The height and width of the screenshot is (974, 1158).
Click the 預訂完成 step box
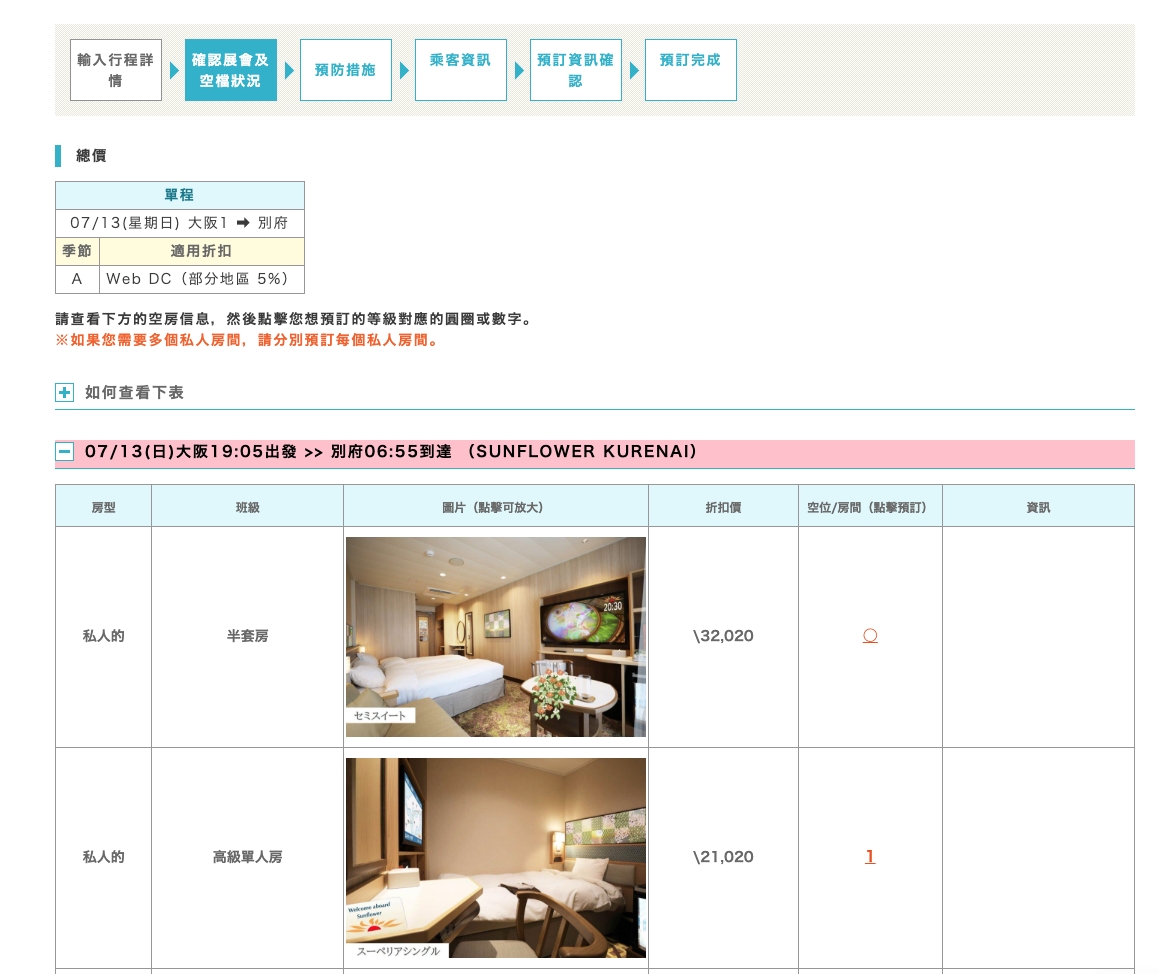point(691,70)
